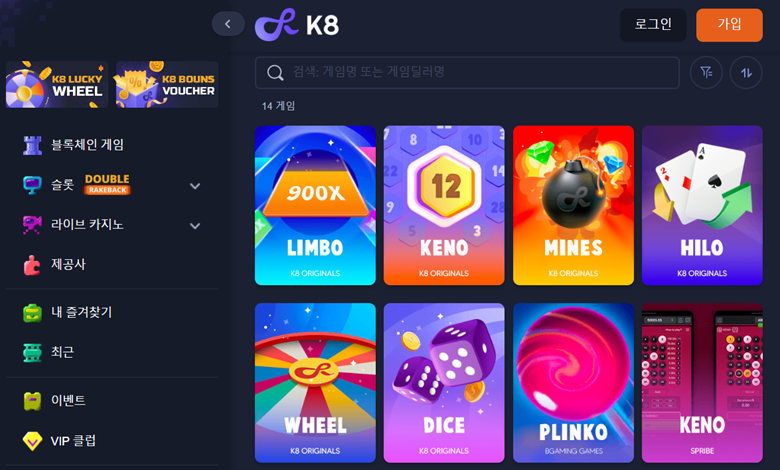This screenshot has width=780, height=470.
Task: Click the 제공사 puzzle piece icon
Action: click(x=32, y=265)
